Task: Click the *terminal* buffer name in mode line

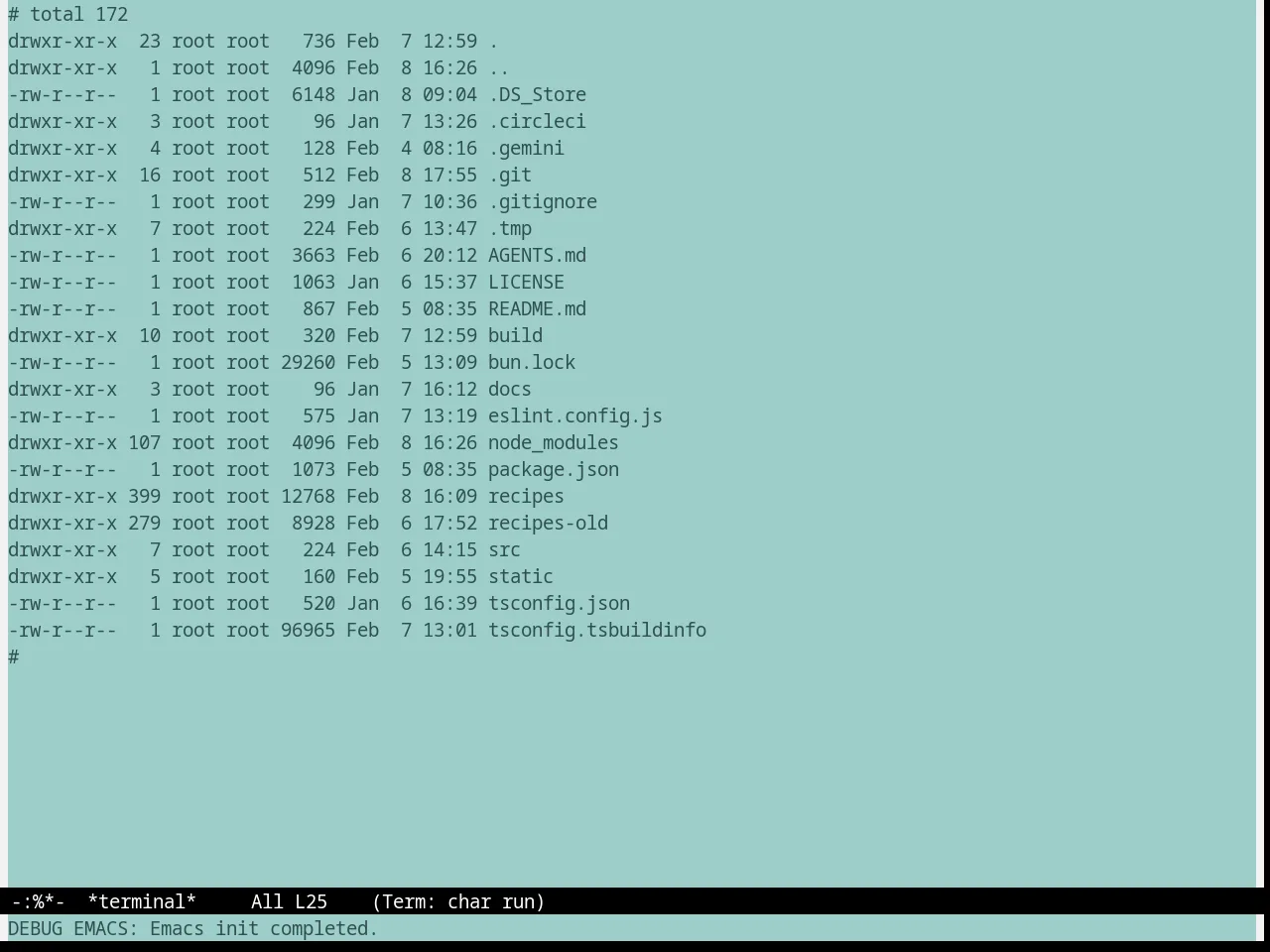Action: (142, 901)
